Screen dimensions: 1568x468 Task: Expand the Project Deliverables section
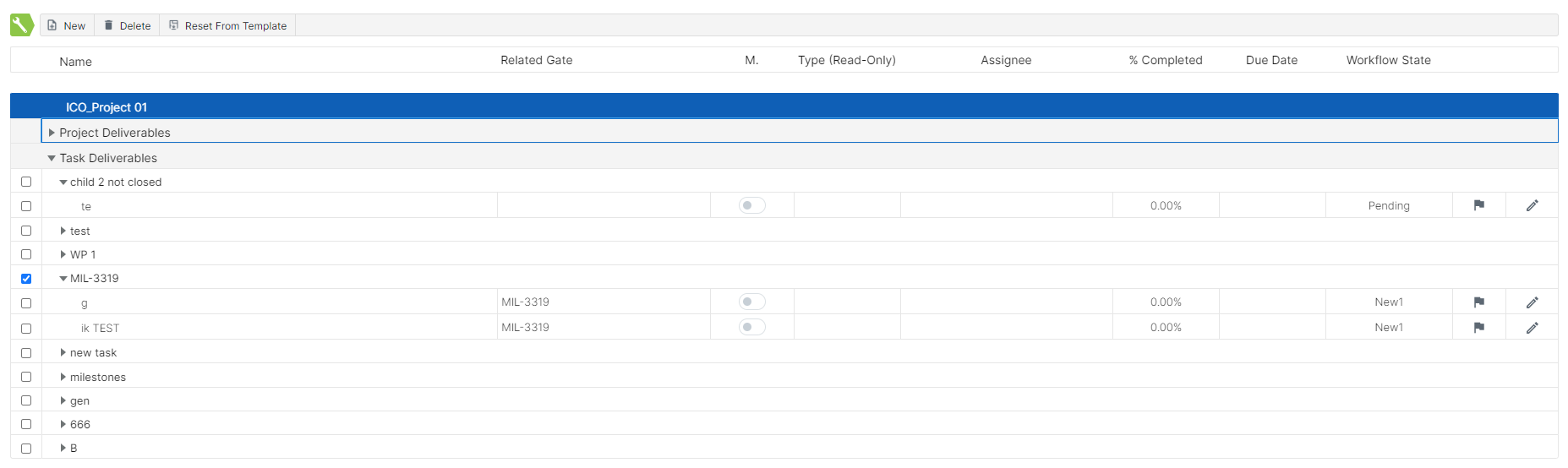(52, 133)
